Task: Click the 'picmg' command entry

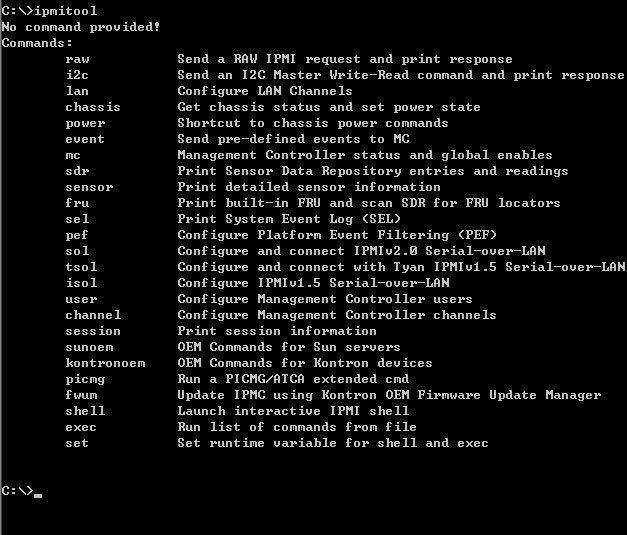Action: 85,379
